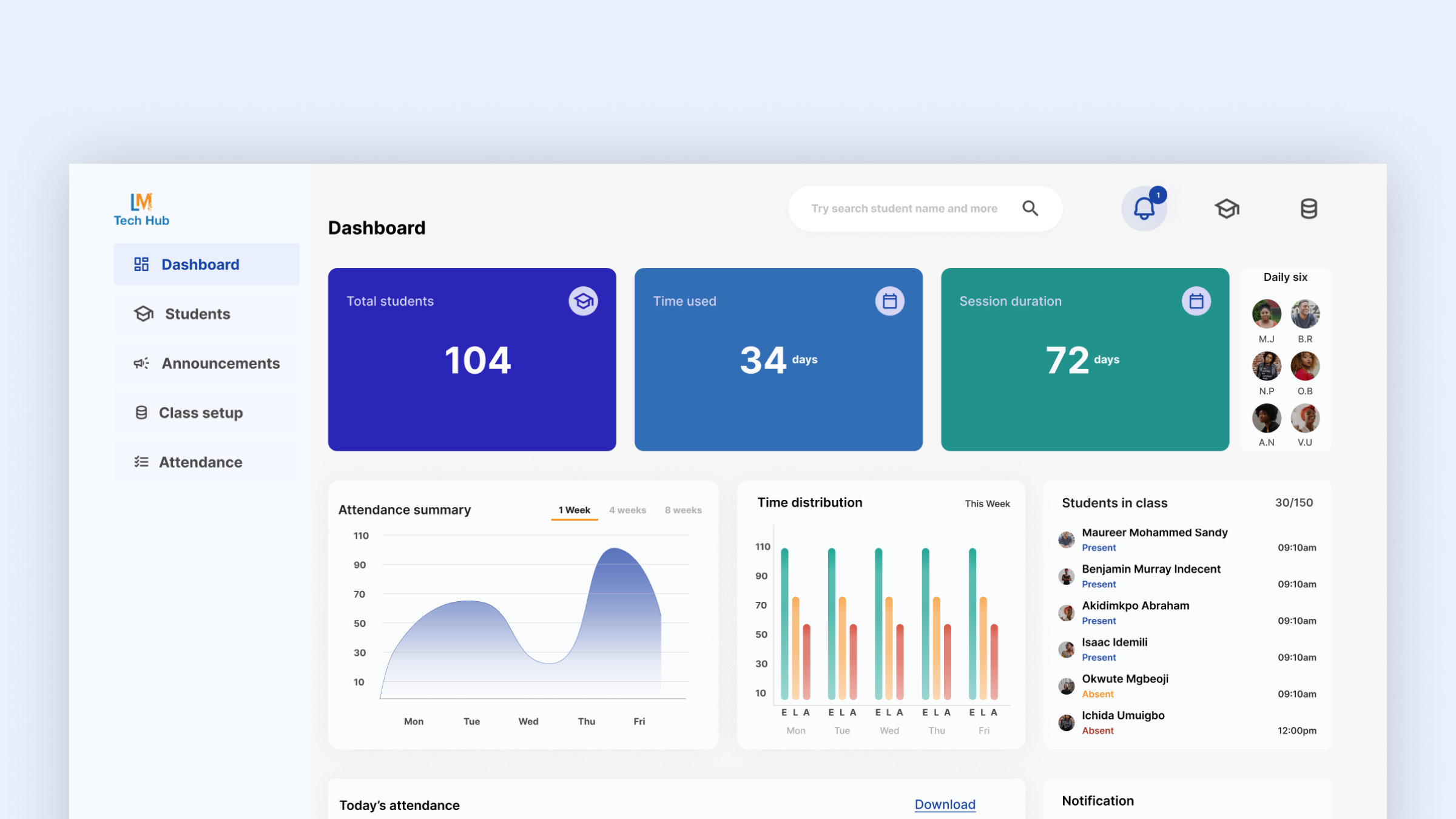1456x819 pixels.
Task: Click Akidimkpo Abraham's avatar photo
Action: [1067, 613]
